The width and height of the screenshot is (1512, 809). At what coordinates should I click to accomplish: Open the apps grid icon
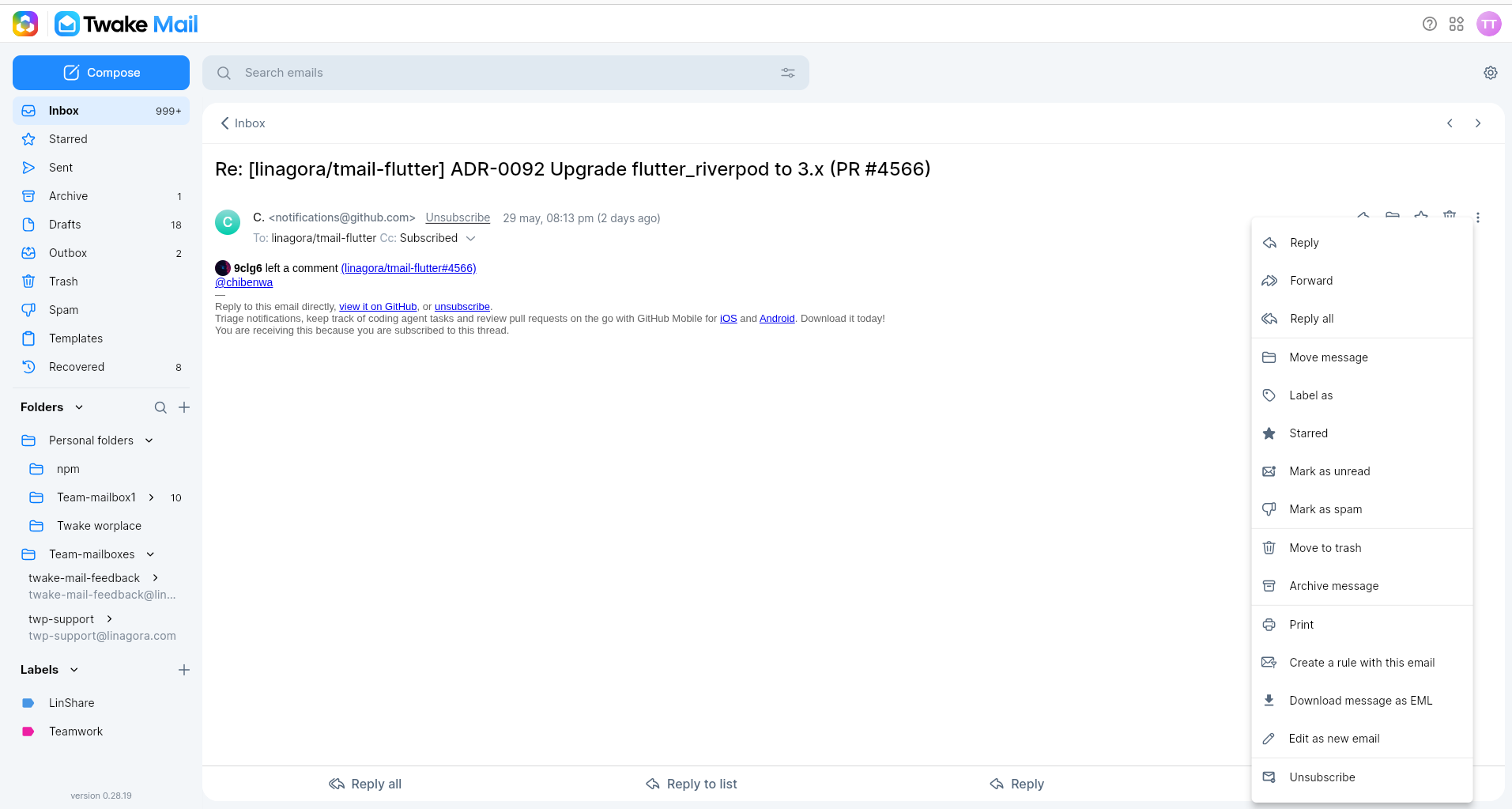tap(1457, 24)
